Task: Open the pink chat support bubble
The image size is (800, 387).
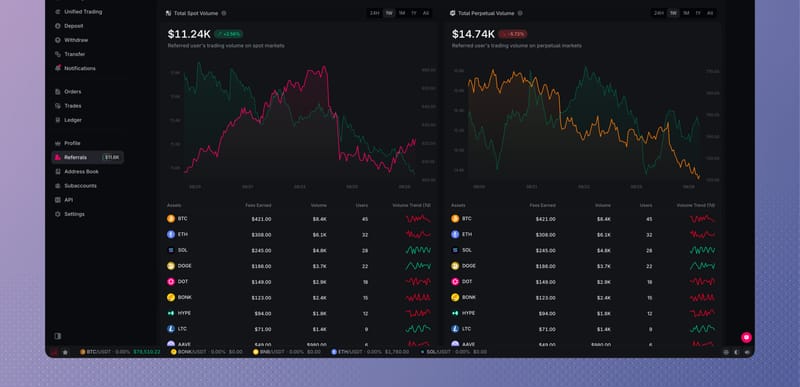Action: click(746, 338)
